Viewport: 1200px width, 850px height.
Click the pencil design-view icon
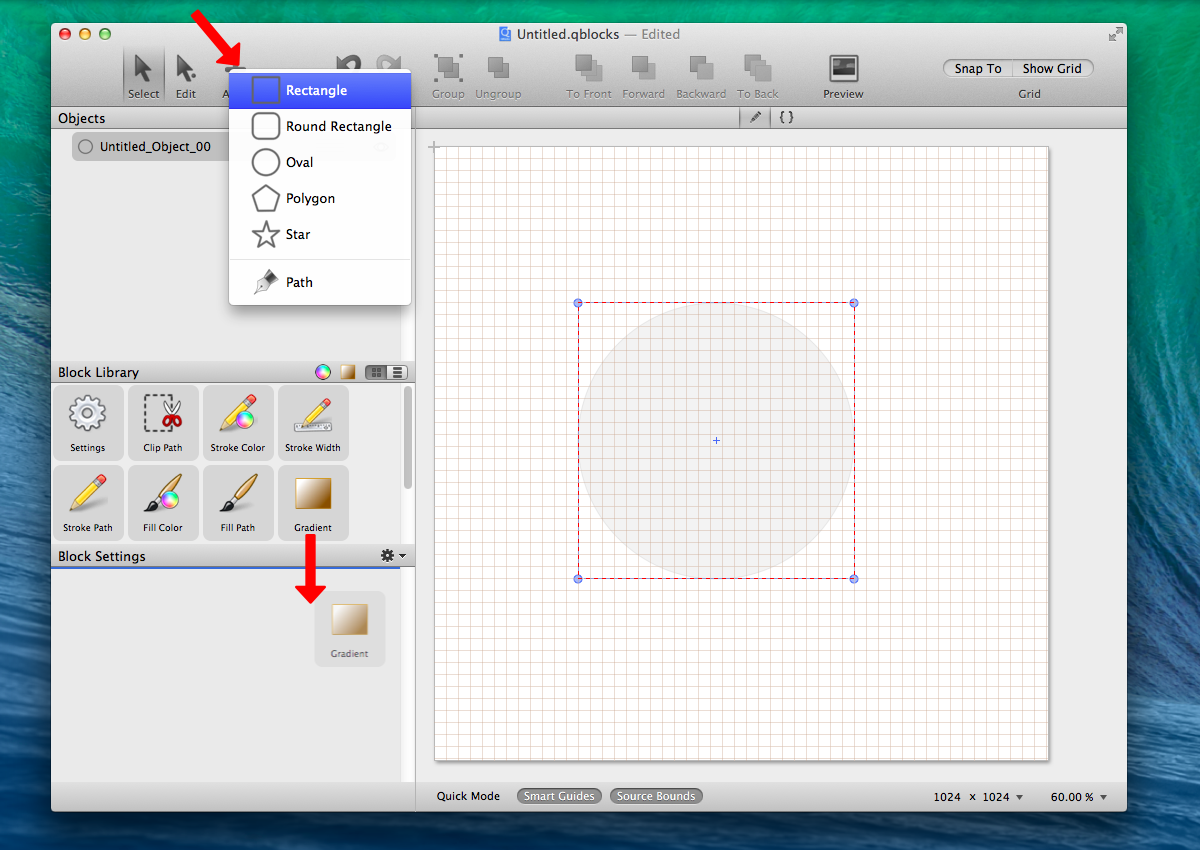coord(755,117)
